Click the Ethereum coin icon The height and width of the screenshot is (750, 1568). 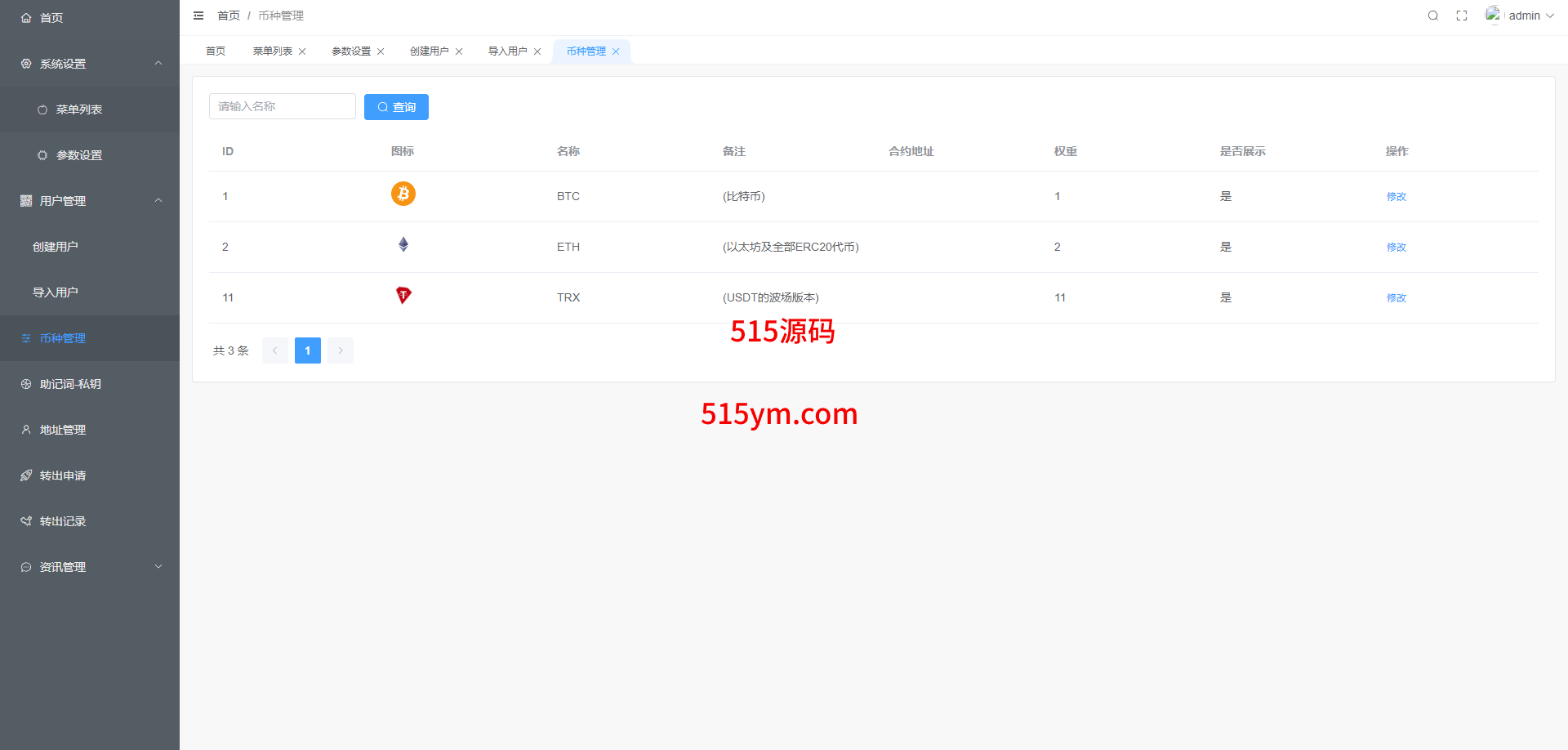tap(403, 244)
